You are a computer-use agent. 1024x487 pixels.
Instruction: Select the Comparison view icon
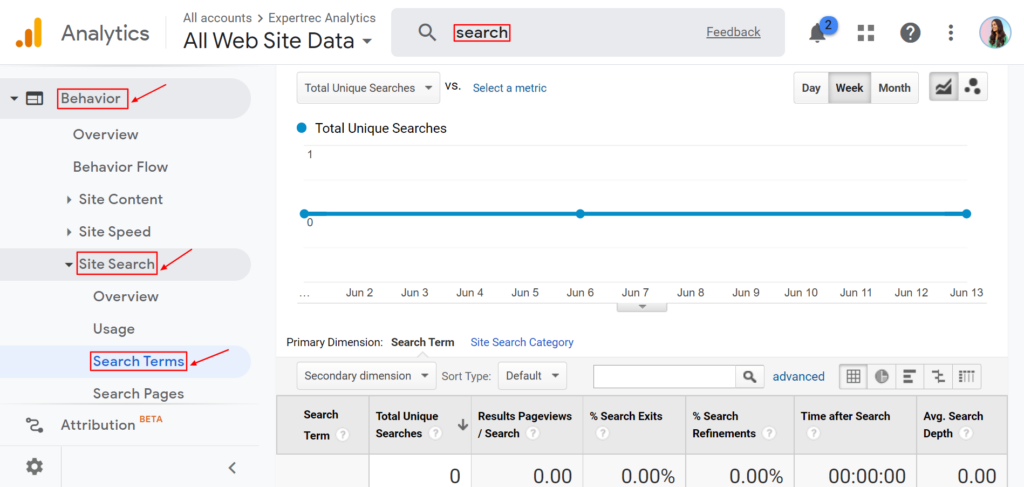(x=938, y=376)
